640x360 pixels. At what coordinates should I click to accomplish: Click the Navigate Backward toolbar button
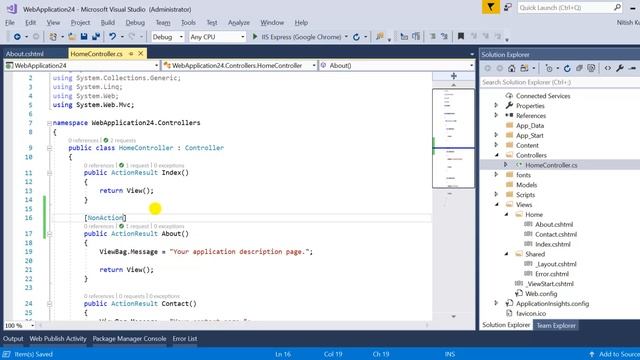tap(17, 37)
